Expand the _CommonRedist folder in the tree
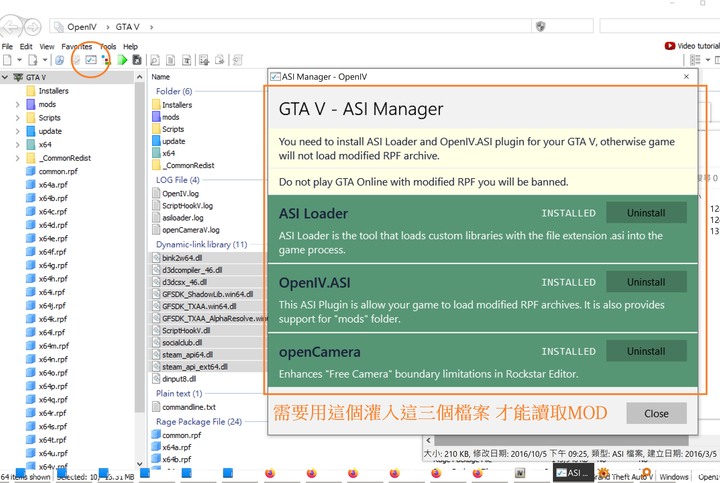 (17, 157)
